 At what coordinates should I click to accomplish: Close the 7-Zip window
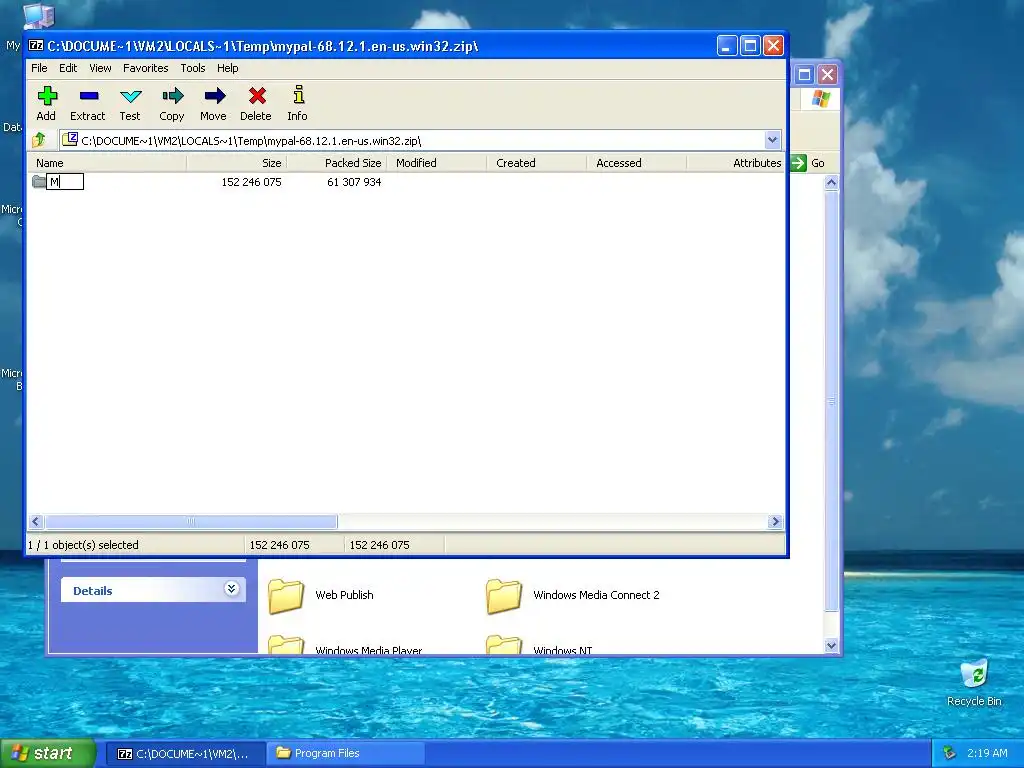(x=773, y=46)
